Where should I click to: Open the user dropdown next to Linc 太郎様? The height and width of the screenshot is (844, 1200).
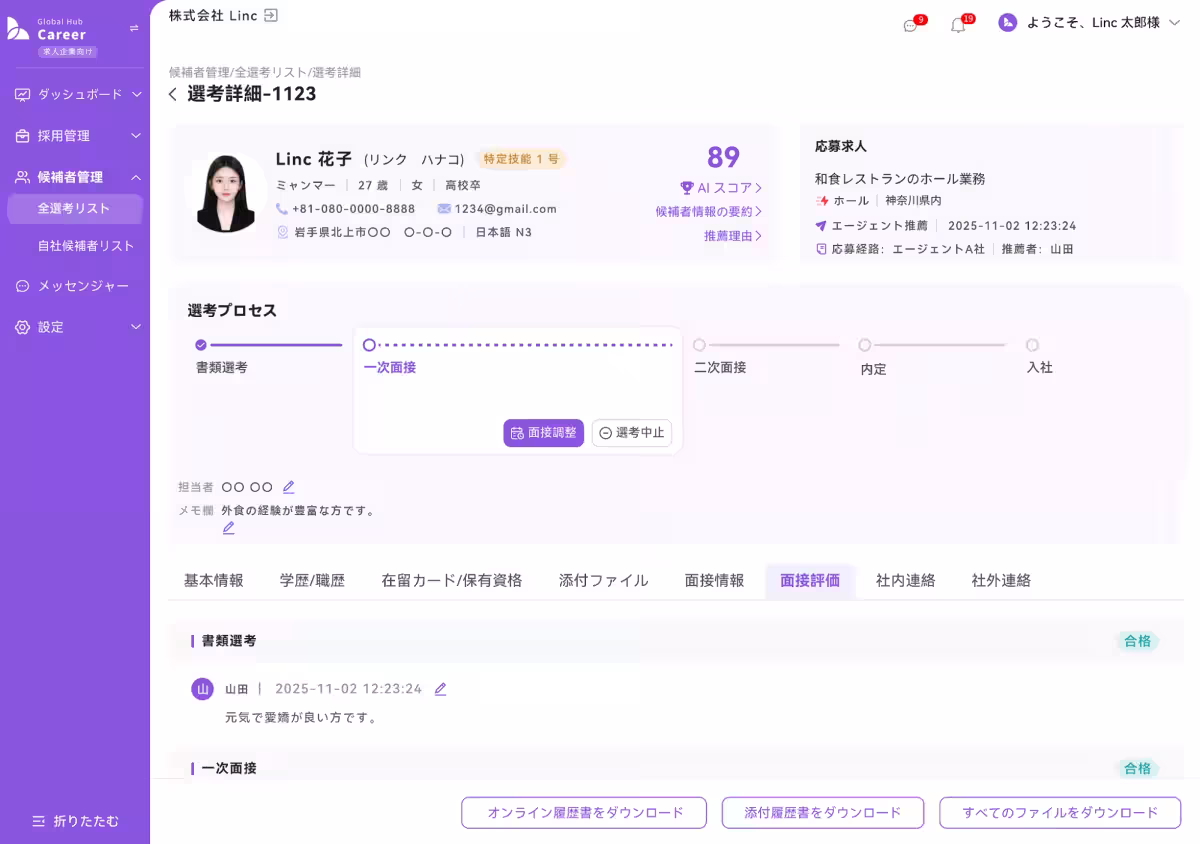coord(1174,22)
